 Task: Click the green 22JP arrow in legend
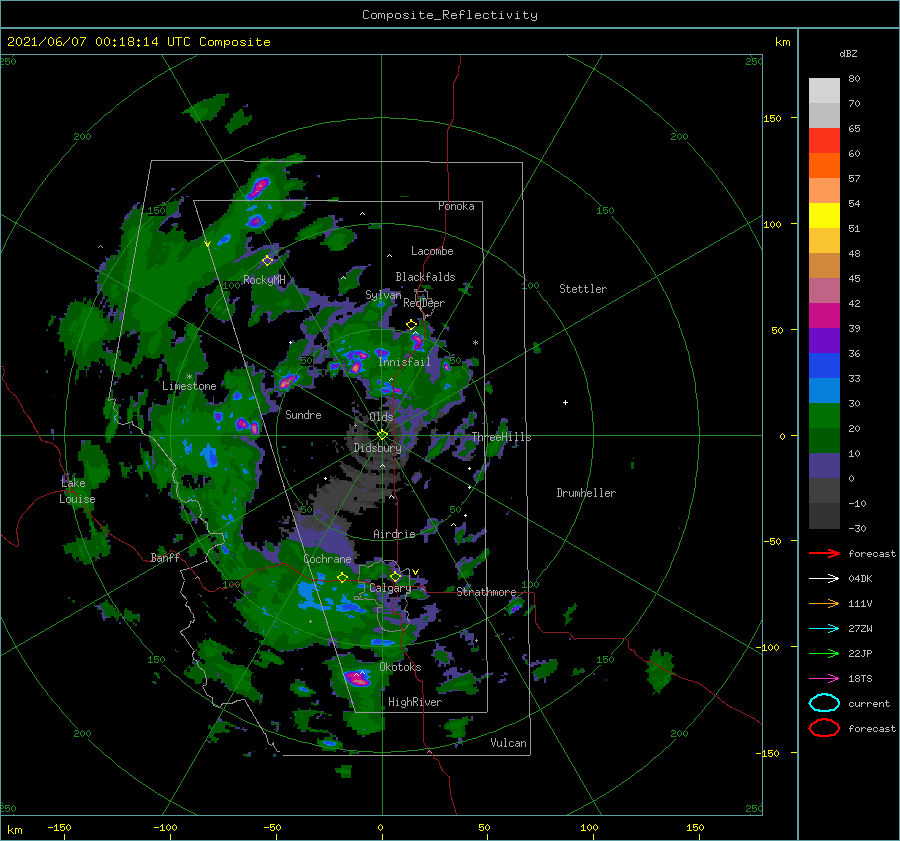point(824,653)
